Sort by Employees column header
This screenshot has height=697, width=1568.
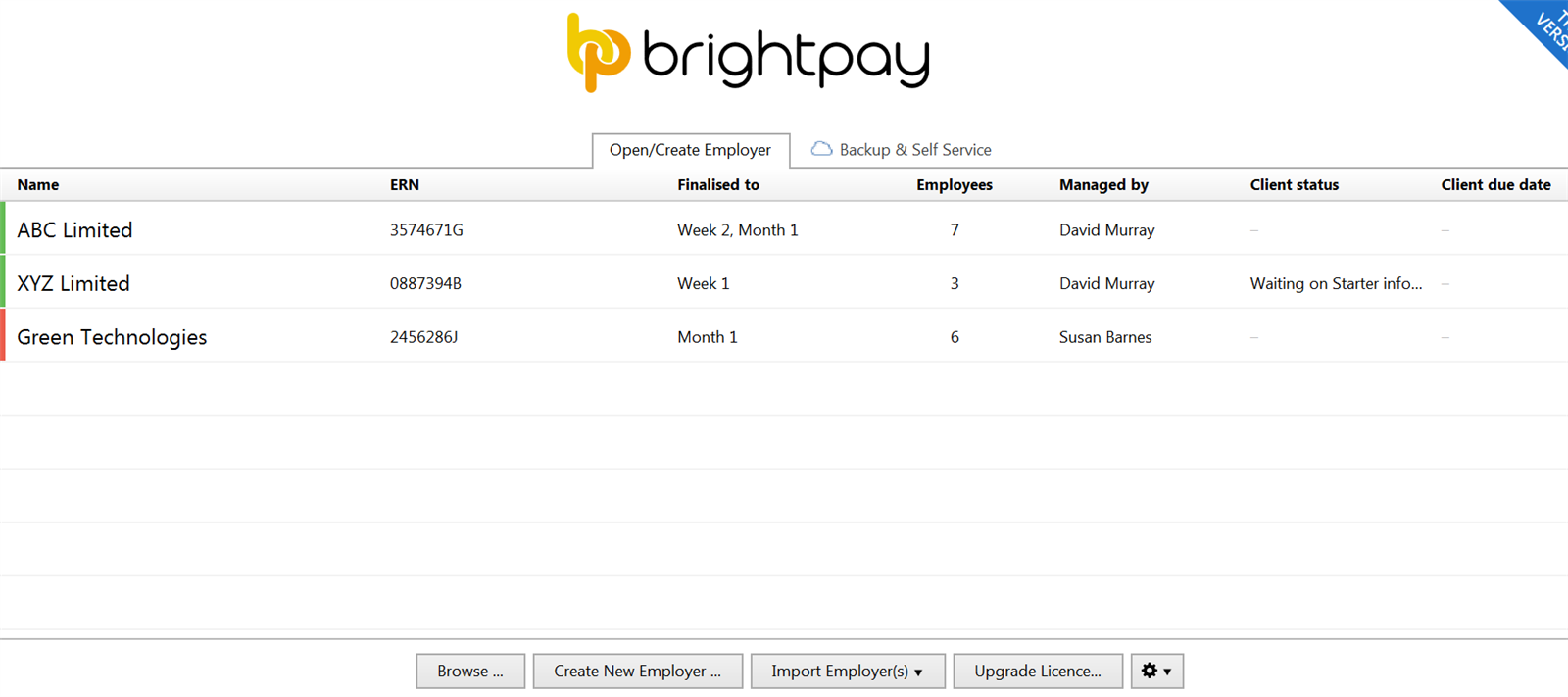coord(955,184)
